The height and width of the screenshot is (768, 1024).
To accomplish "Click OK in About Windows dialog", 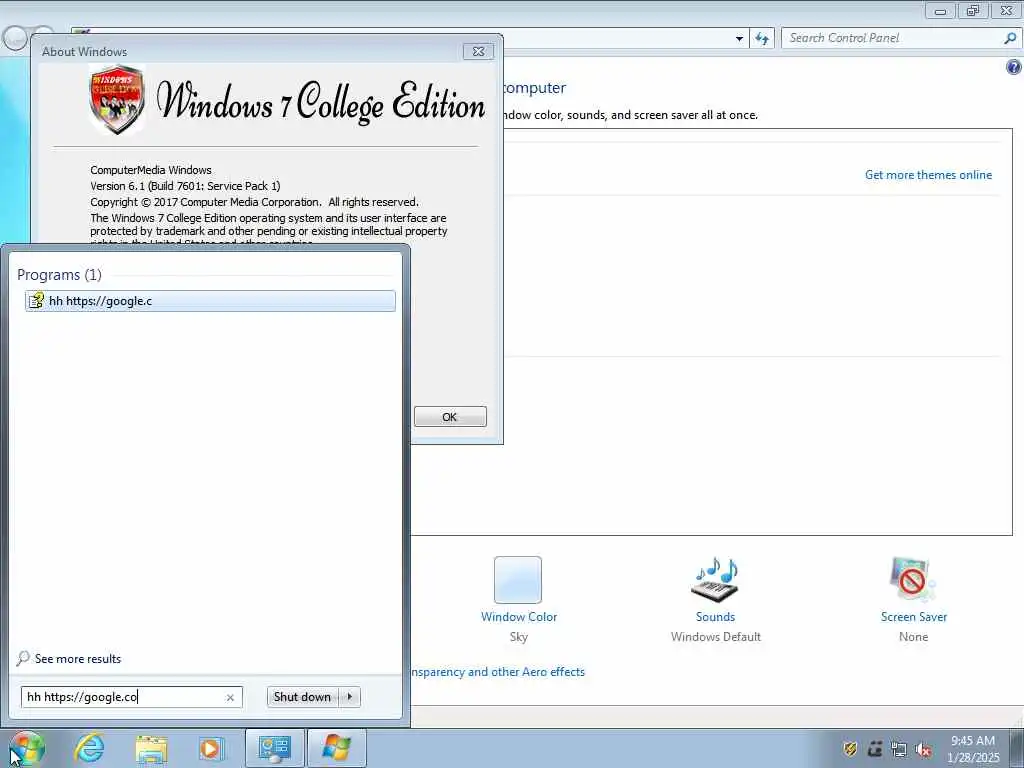I will [x=450, y=417].
